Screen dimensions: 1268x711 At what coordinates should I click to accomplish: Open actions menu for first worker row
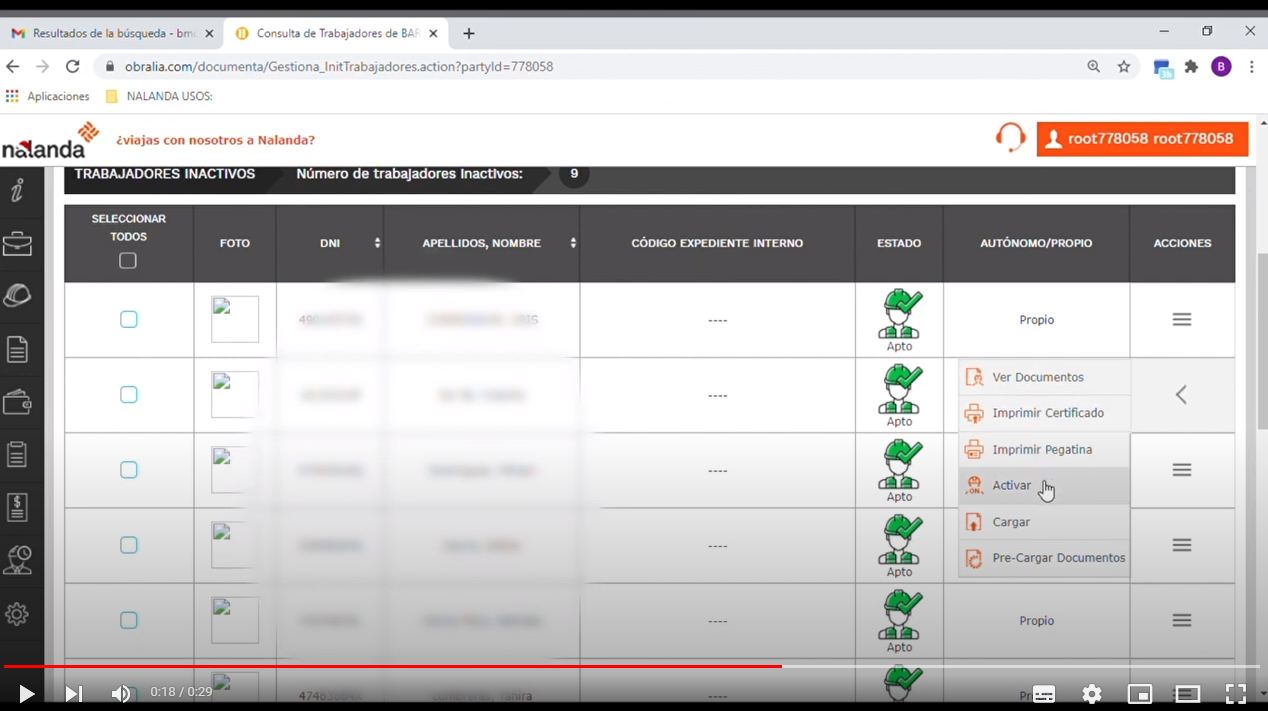coord(1181,319)
